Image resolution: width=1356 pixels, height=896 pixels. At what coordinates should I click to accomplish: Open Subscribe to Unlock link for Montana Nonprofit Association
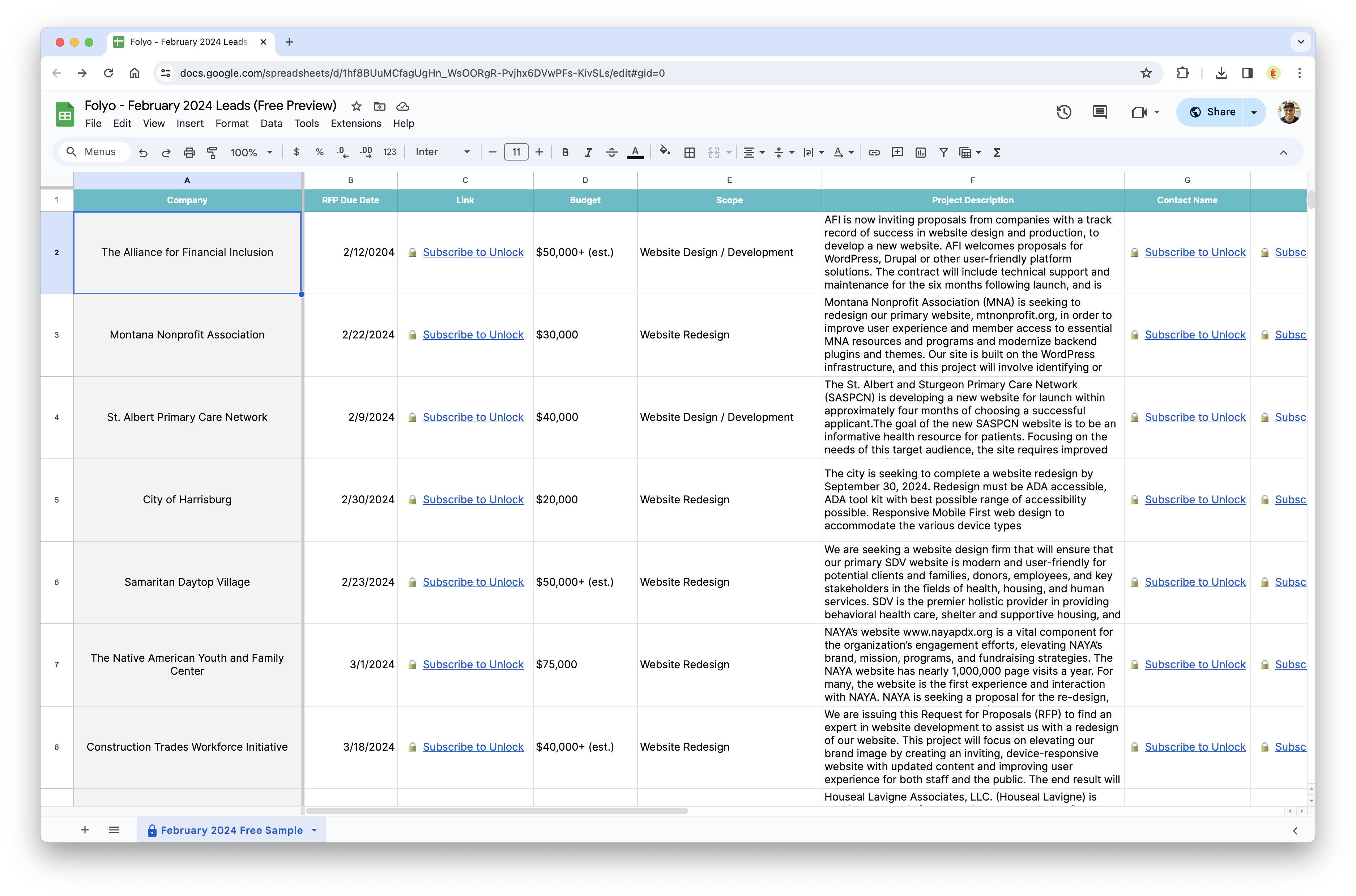[x=473, y=334]
